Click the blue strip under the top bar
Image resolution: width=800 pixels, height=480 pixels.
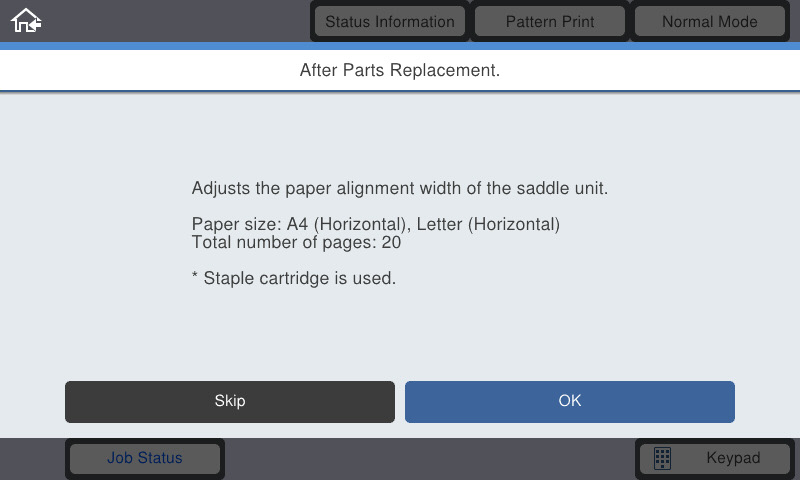(400, 46)
